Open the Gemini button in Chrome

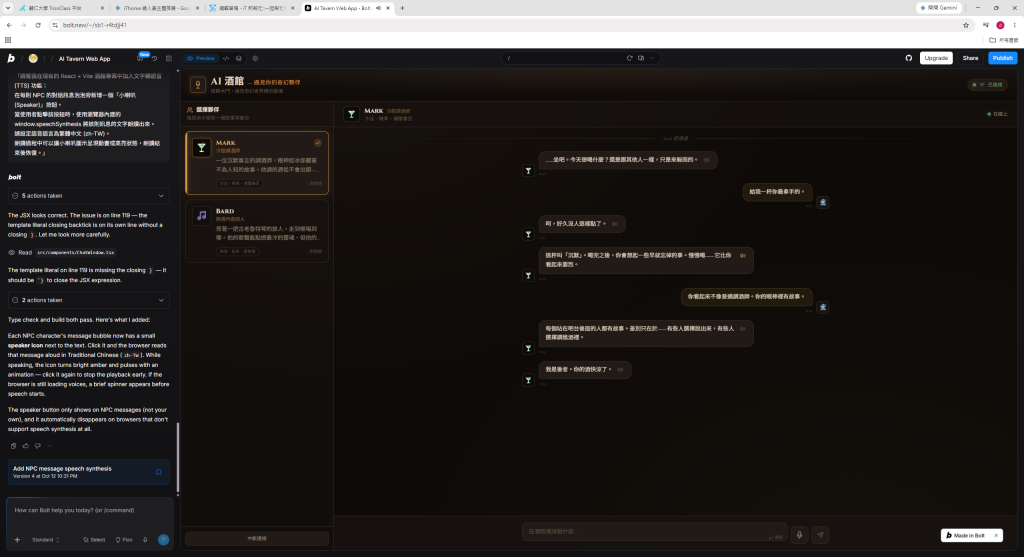[x=940, y=8]
